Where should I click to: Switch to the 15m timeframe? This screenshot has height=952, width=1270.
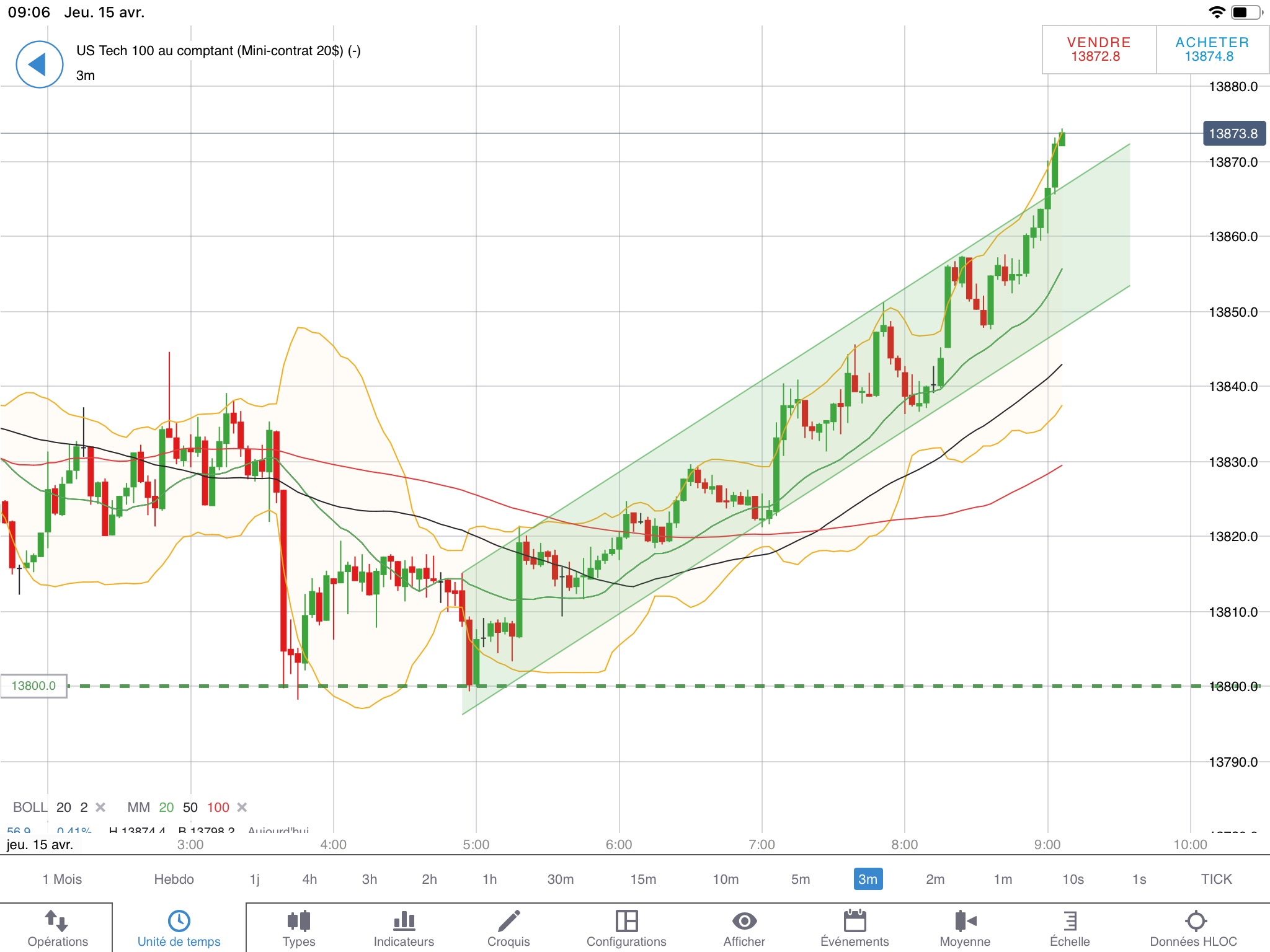pos(643,879)
